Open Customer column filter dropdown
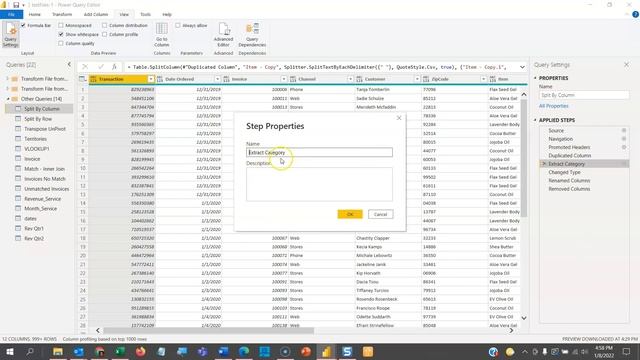Image resolution: width=640 pixels, height=360 pixels. (417, 79)
